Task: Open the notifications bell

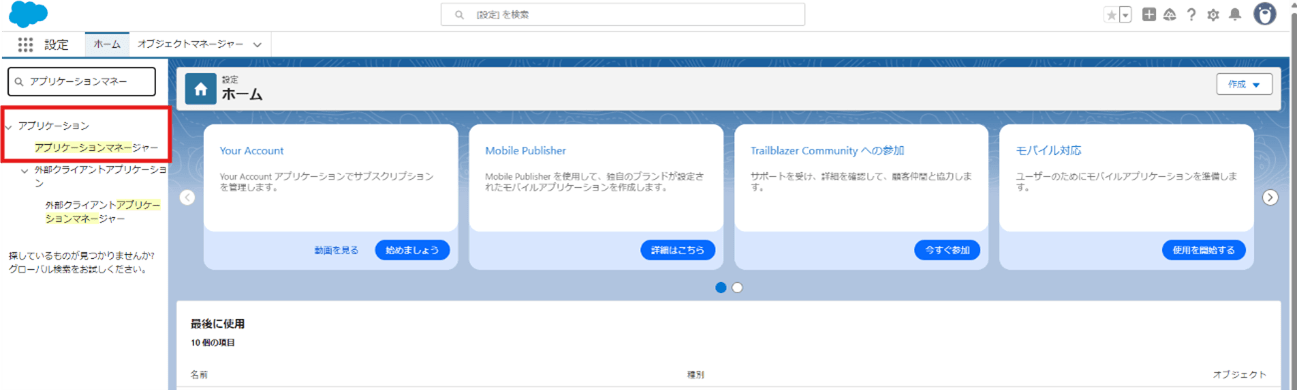Action: 1235,15
